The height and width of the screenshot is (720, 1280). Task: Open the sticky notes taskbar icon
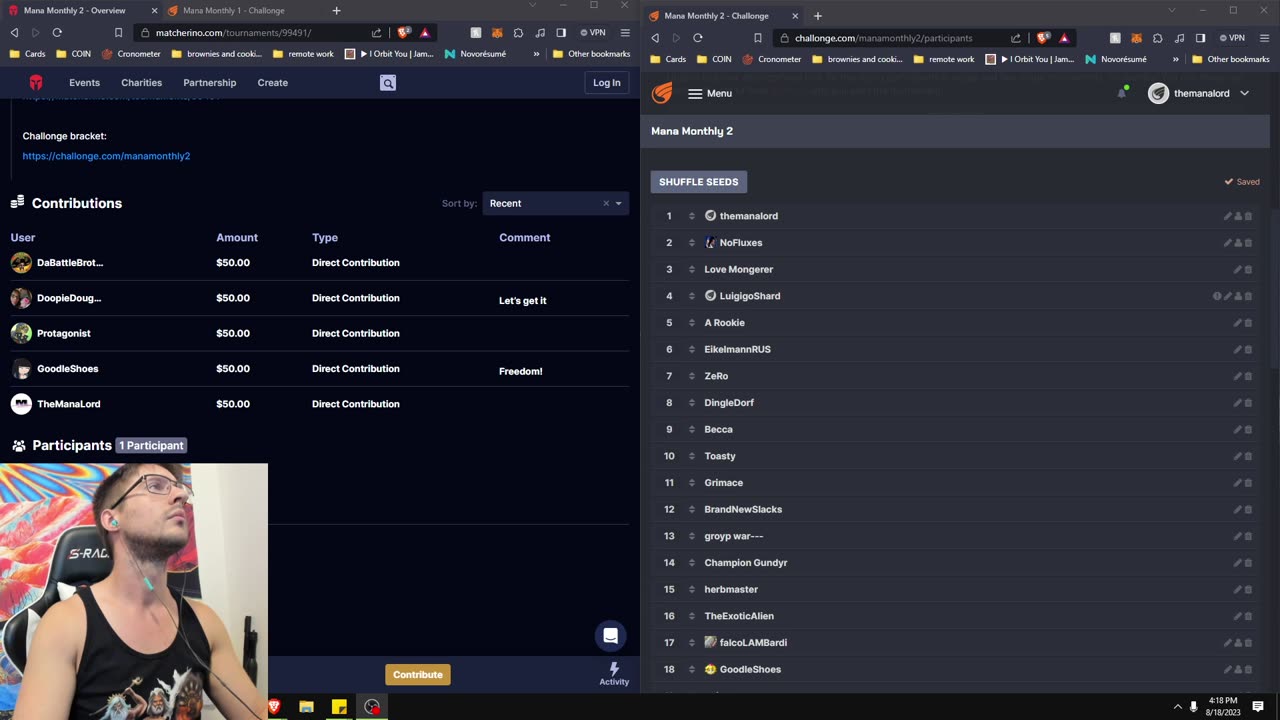click(339, 707)
